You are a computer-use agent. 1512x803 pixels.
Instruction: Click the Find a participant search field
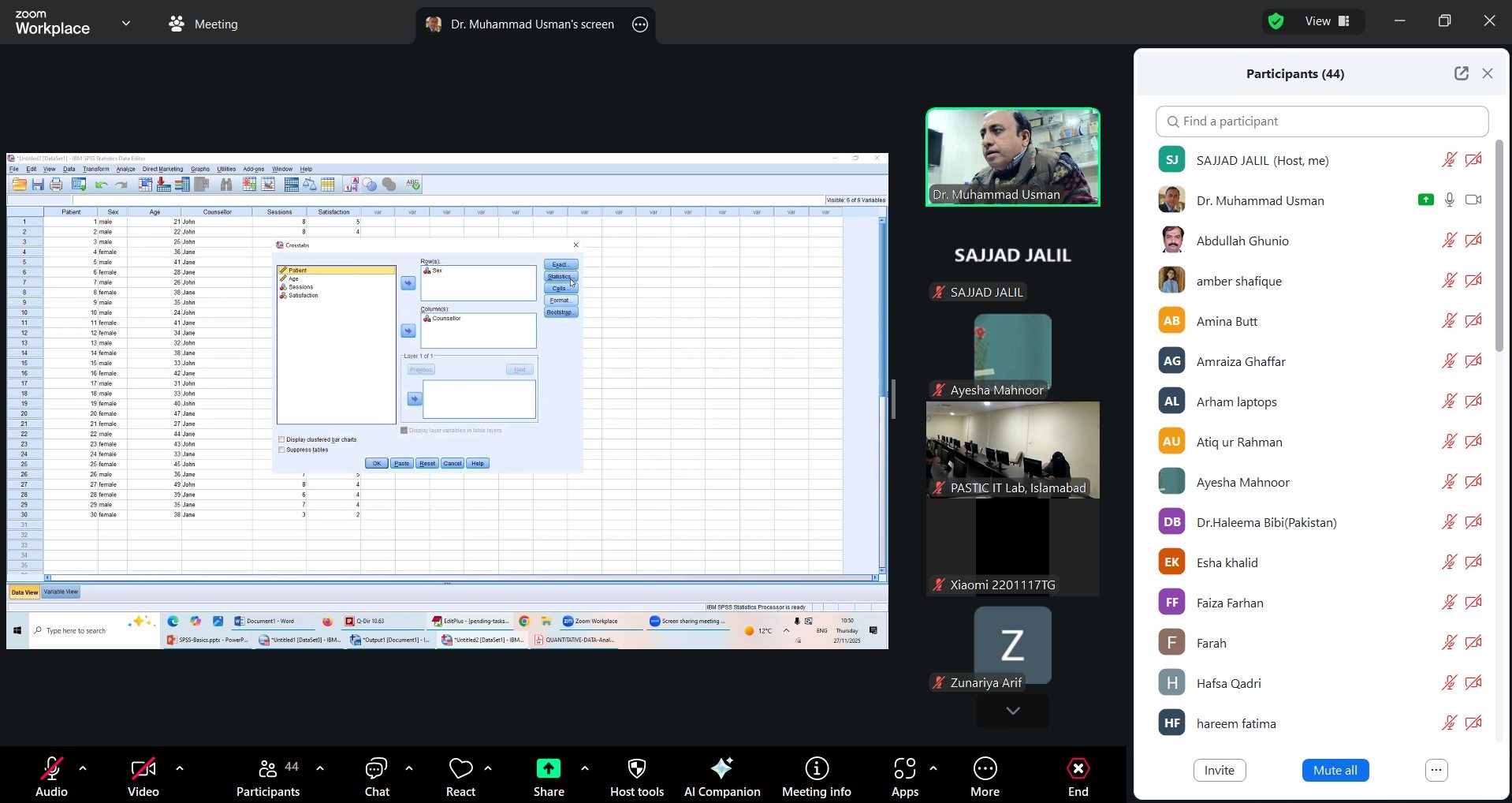click(1321, 121)
